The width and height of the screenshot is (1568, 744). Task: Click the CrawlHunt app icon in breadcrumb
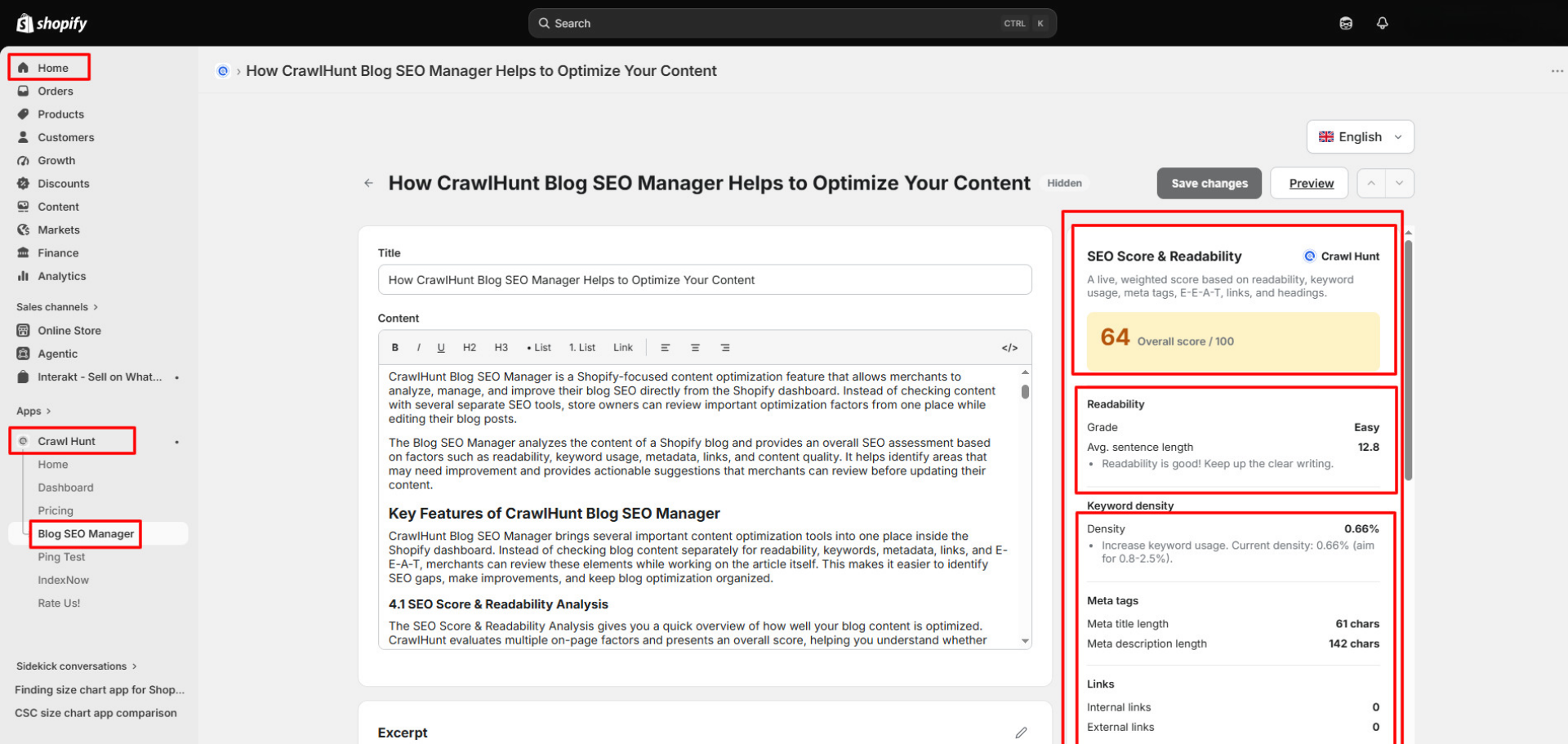(222, 71)
